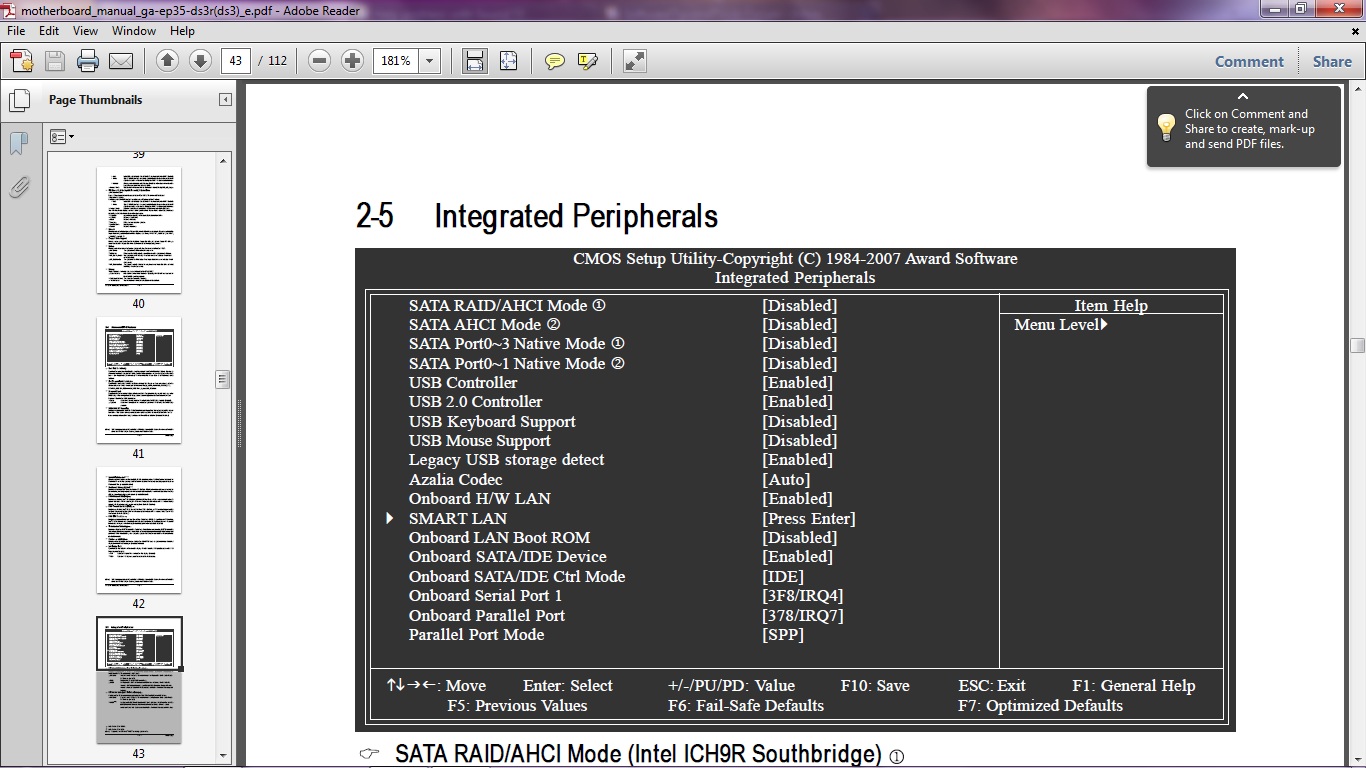Click the Create PDF online icon
Screen dimensions: 1366x768
(x=22, y=61)
